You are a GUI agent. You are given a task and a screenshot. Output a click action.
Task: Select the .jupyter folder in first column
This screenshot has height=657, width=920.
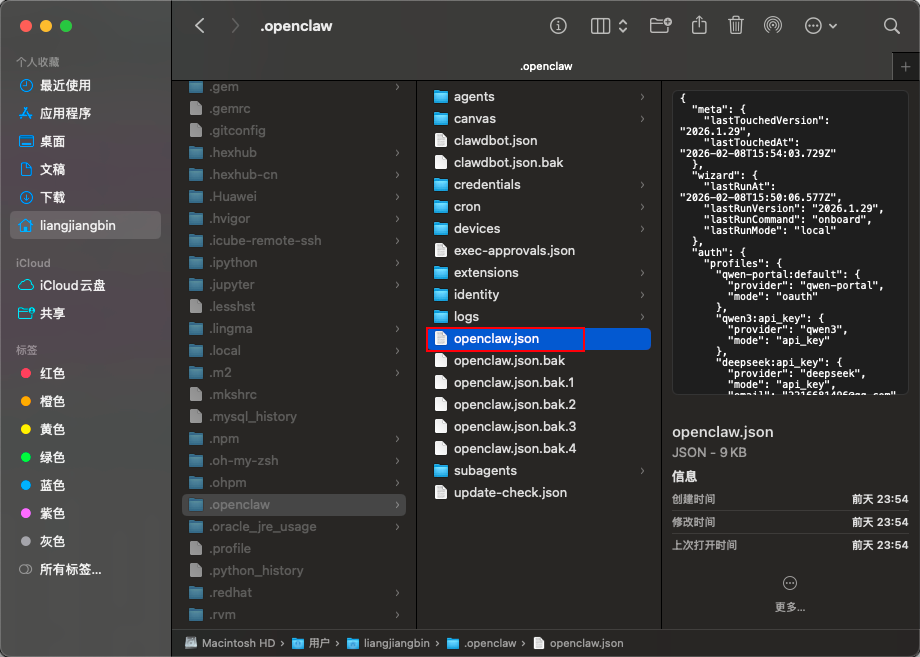pyautogui.click(x=294, y=285)
